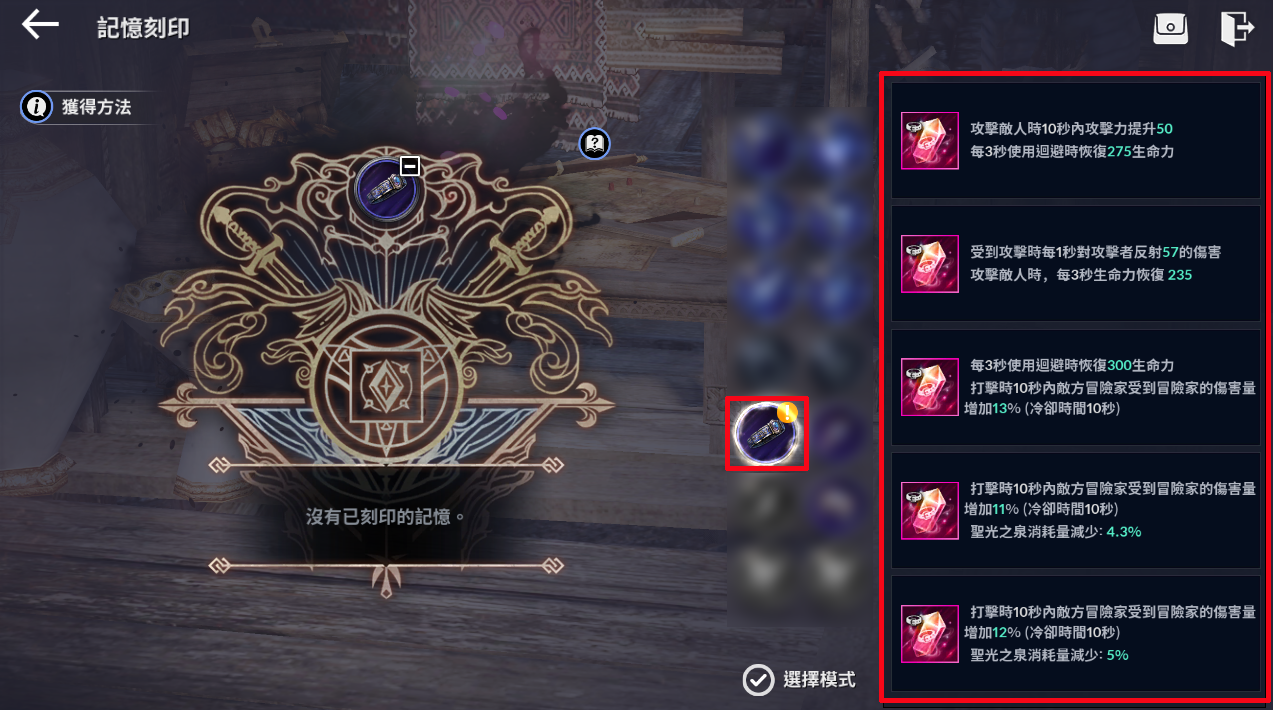Select the memory with 攻擊力提升50
The height and width of the screenshot is (710, 1273).
1075,140
